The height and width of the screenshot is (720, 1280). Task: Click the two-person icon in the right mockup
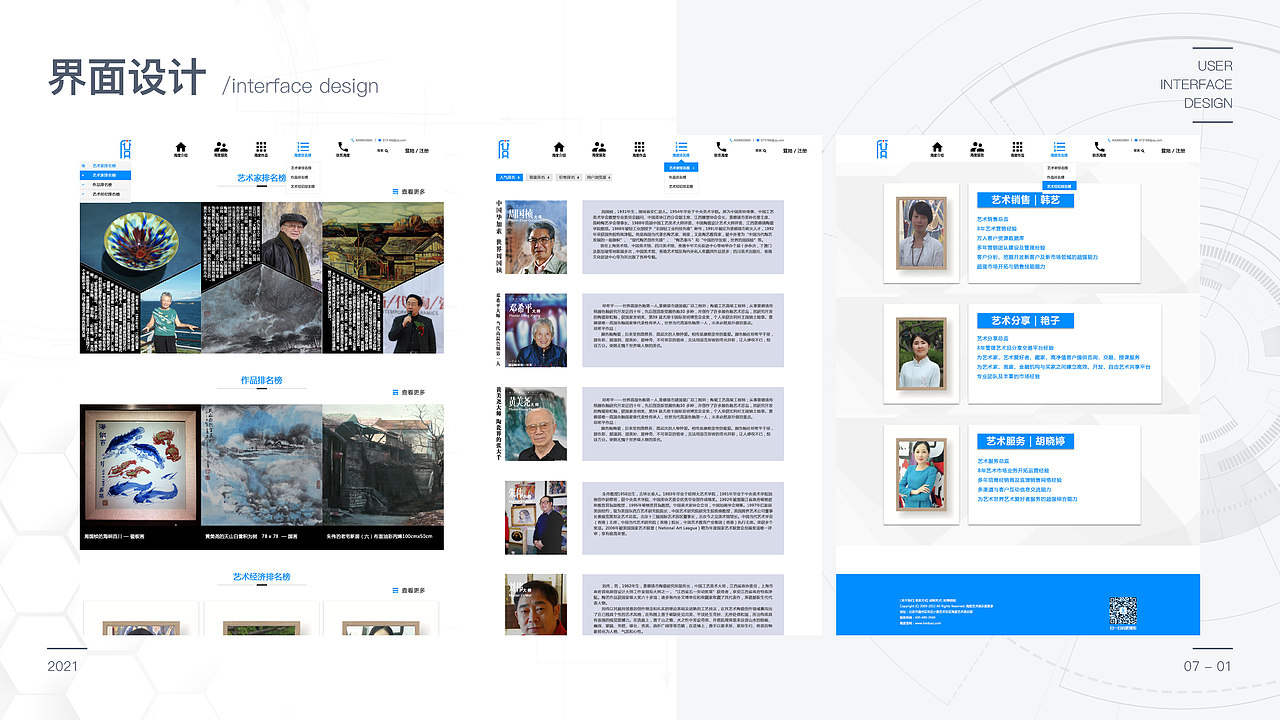[x=977, y=147]
